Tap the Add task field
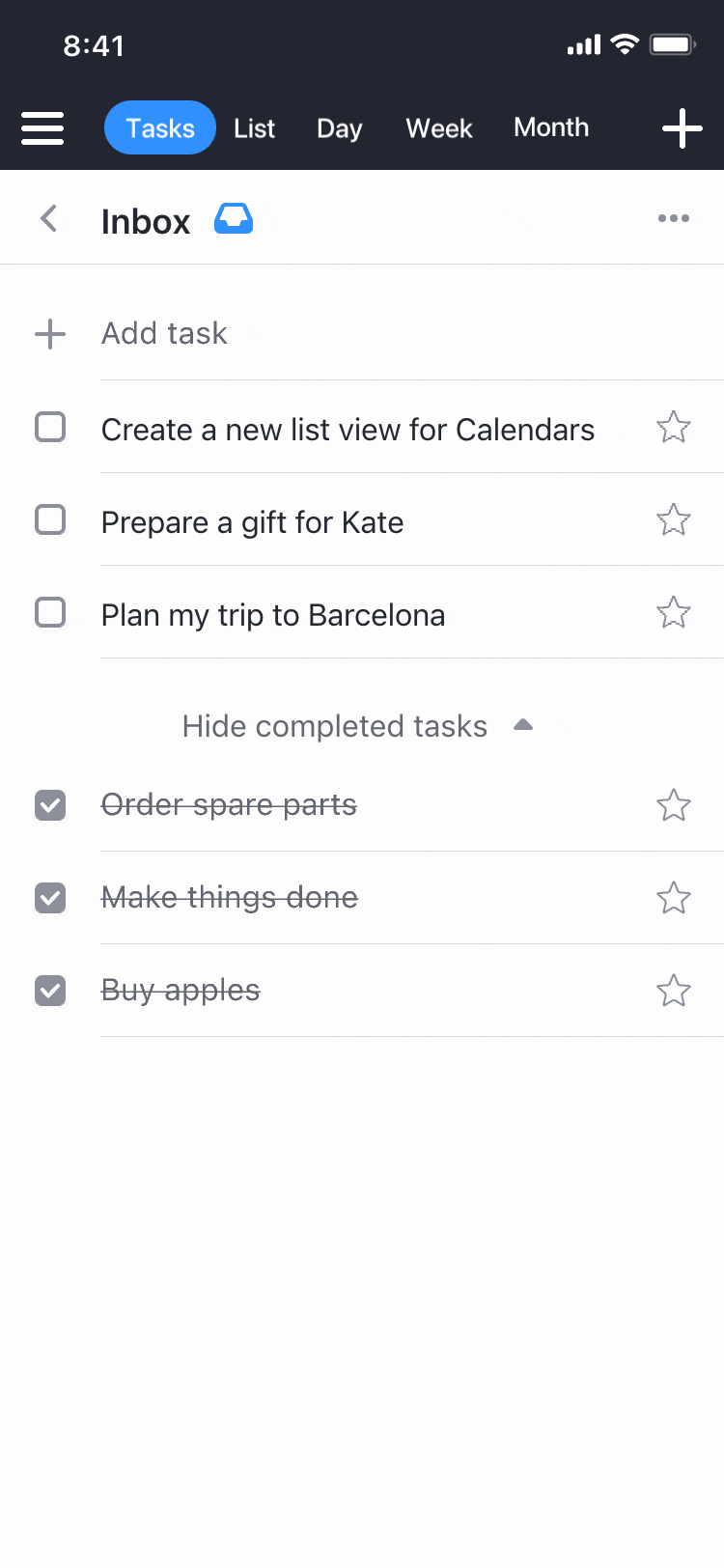The image size is (724, 1568). tap(164, 333)
